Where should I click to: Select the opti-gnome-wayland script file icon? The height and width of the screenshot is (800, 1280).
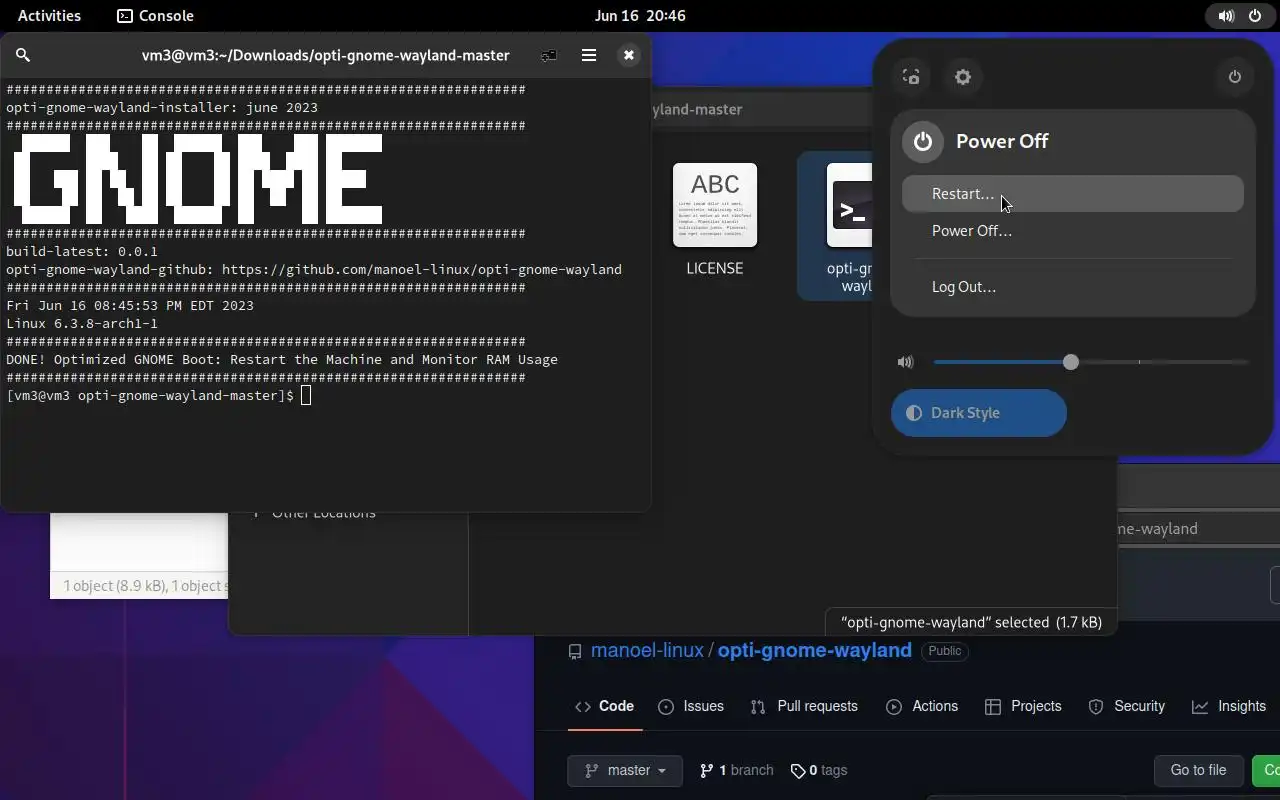pyautogui.click(x=850, y=205)
